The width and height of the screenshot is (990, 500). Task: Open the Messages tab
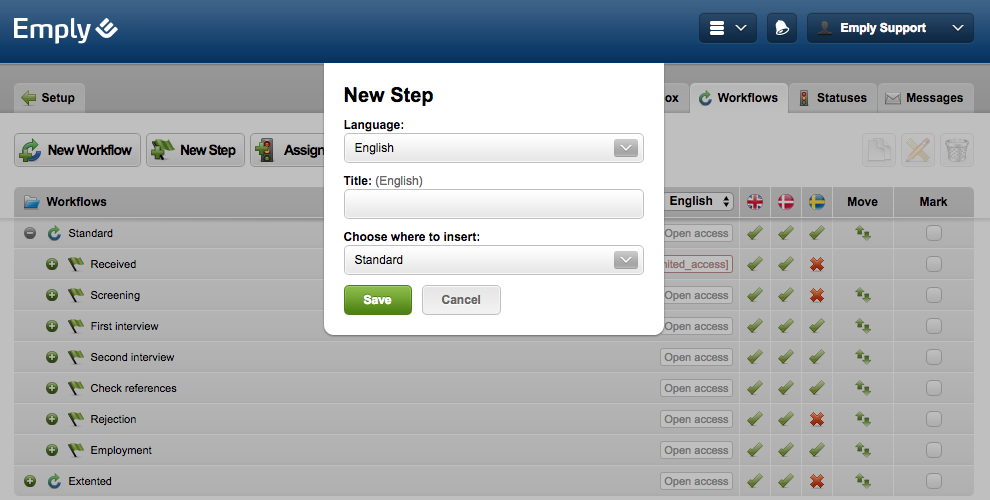[x=925, y=98]
